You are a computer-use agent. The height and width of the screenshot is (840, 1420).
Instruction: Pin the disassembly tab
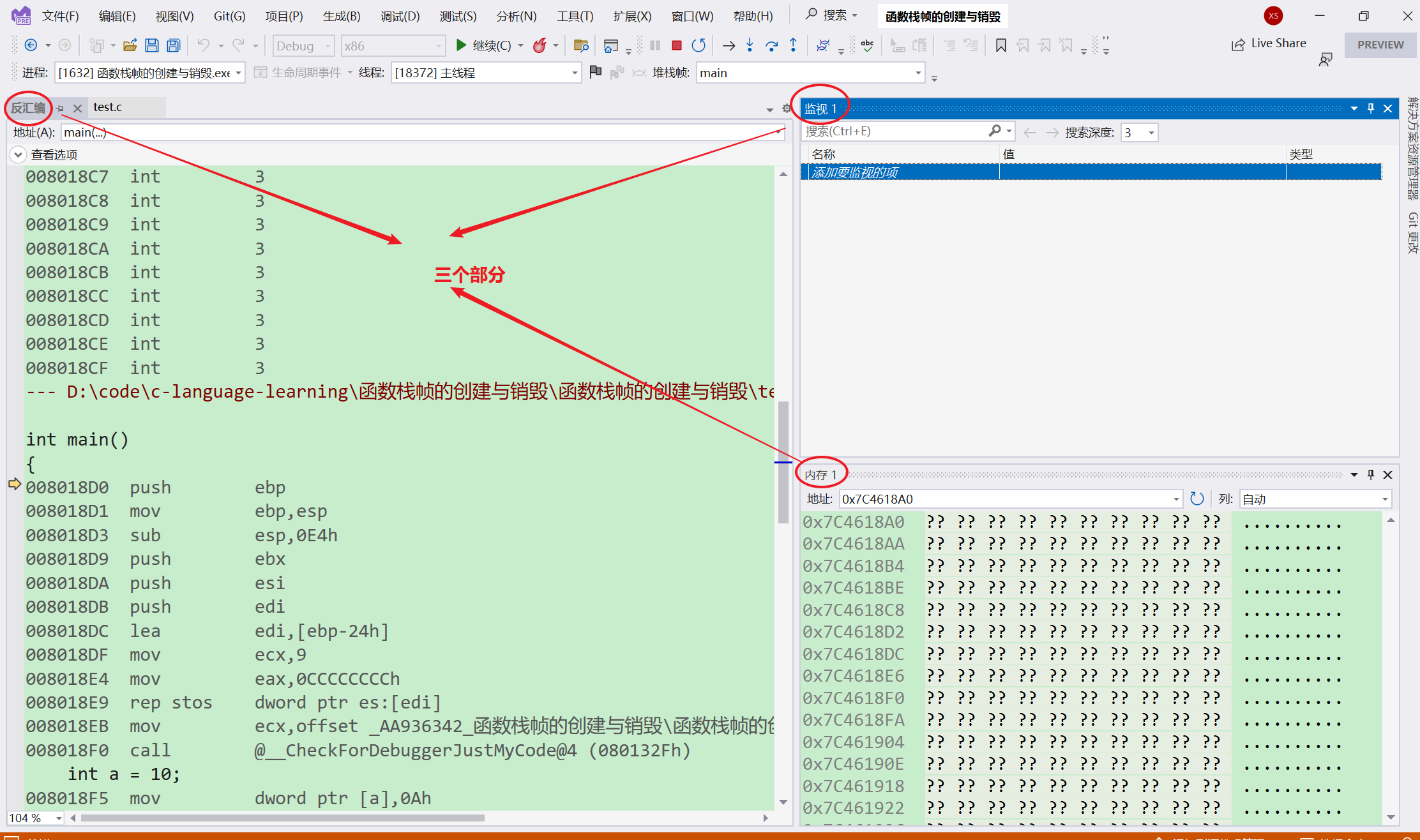[x=60, y=109]
